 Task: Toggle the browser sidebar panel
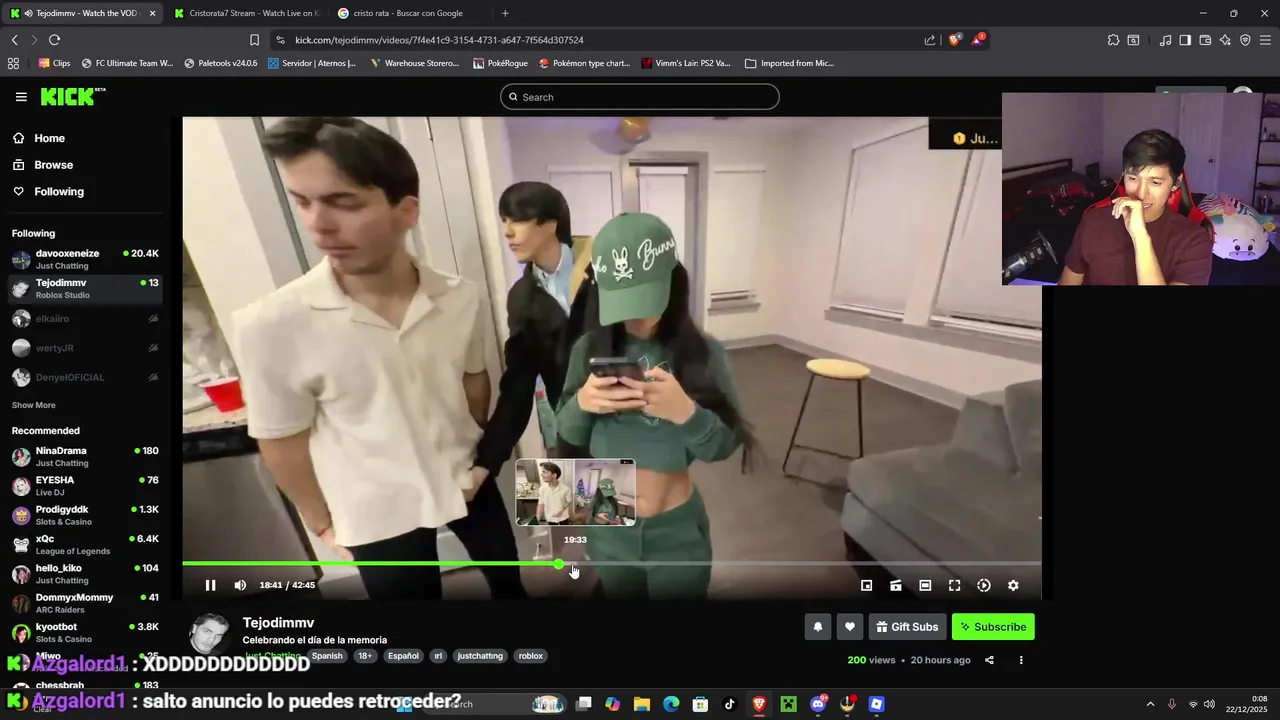1185,40
